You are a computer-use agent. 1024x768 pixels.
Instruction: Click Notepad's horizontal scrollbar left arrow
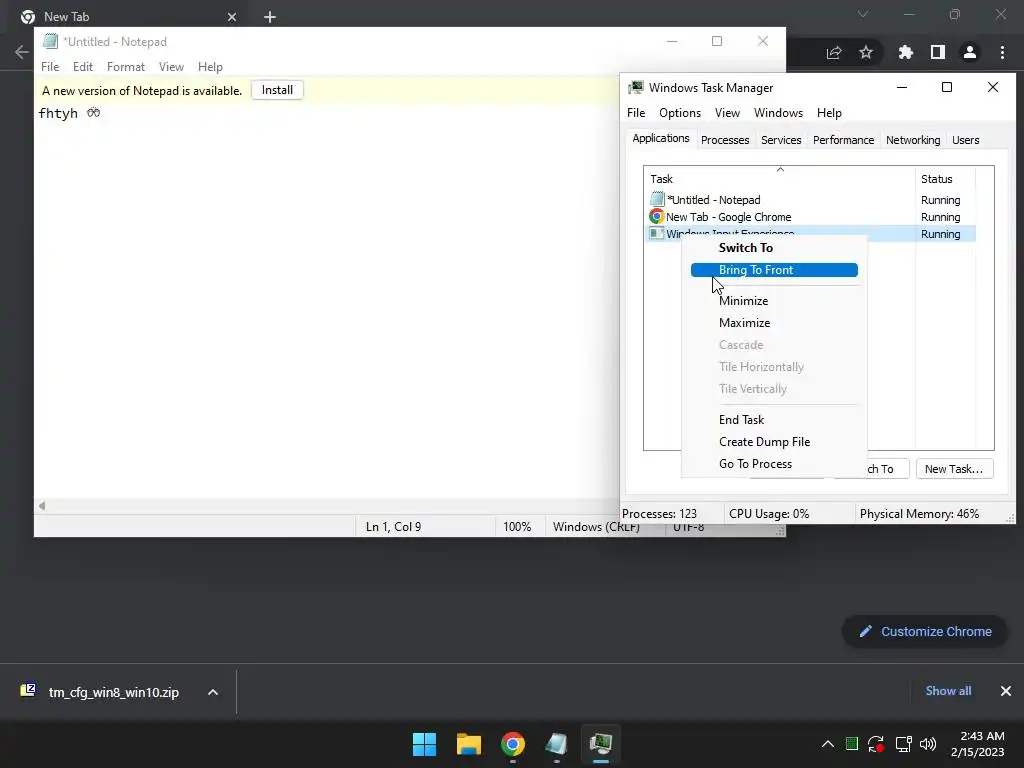point(42,505)
